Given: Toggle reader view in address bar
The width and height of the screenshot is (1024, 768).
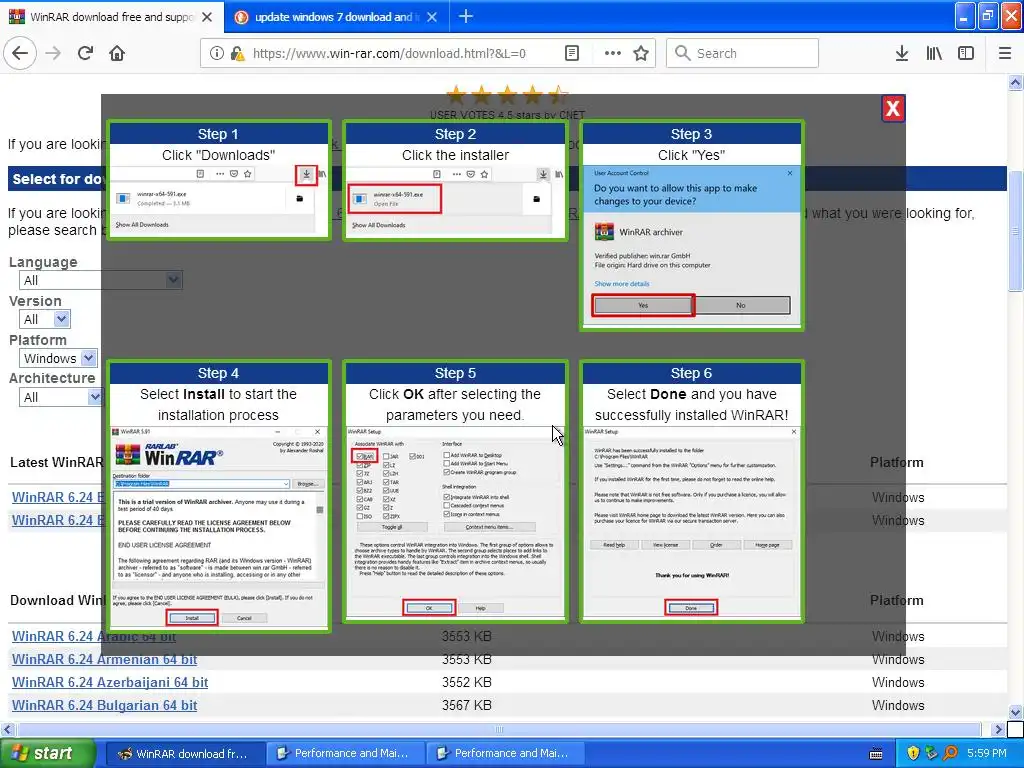Looking at the screenshot, I should pos(571,54).
